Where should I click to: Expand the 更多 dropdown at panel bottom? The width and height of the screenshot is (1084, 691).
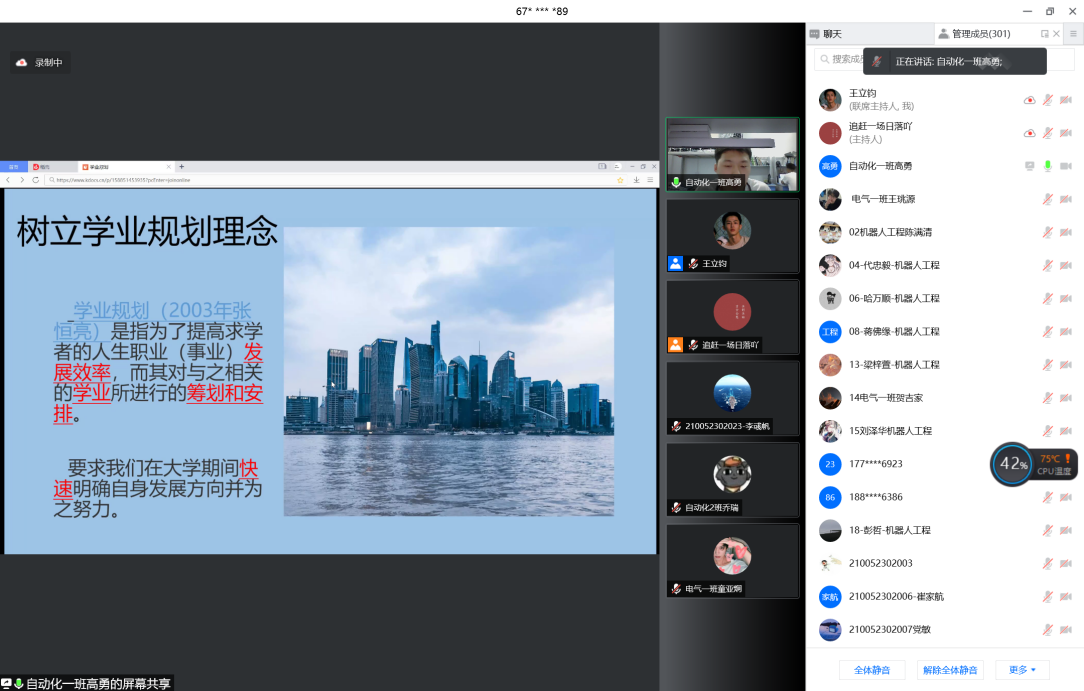coord(1022,670)
